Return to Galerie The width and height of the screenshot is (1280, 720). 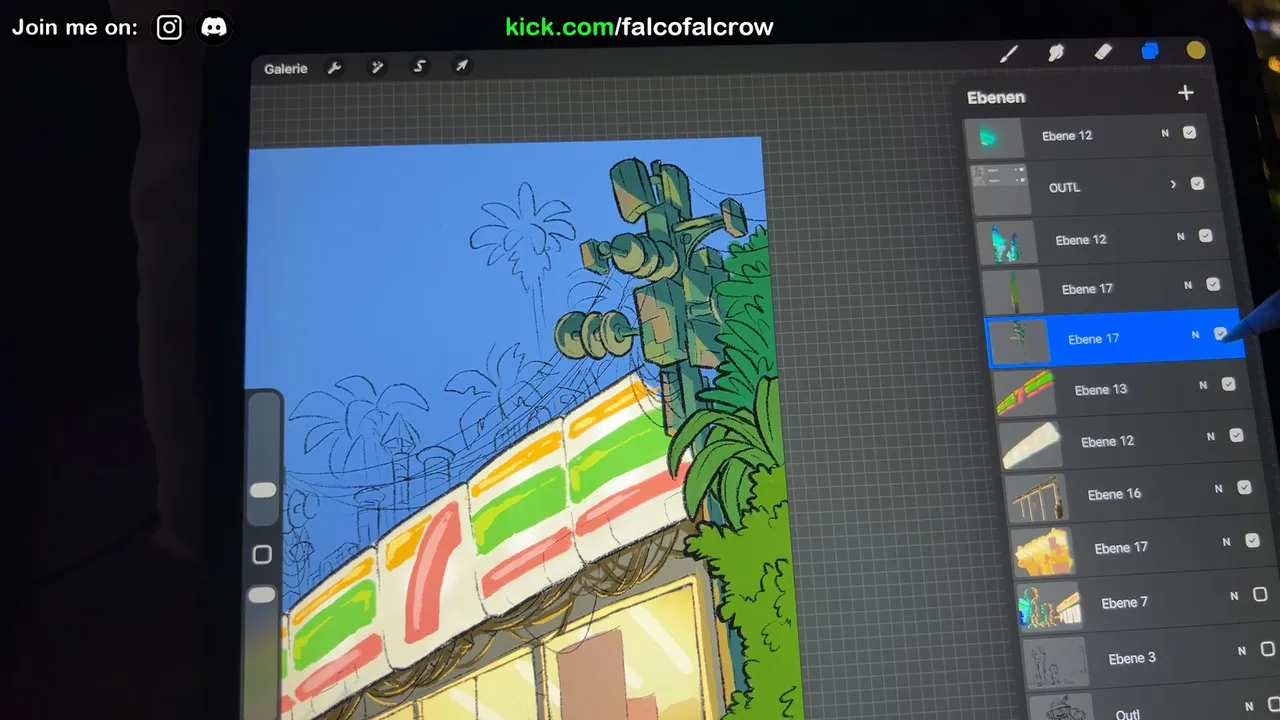click(x=286, y=69)
